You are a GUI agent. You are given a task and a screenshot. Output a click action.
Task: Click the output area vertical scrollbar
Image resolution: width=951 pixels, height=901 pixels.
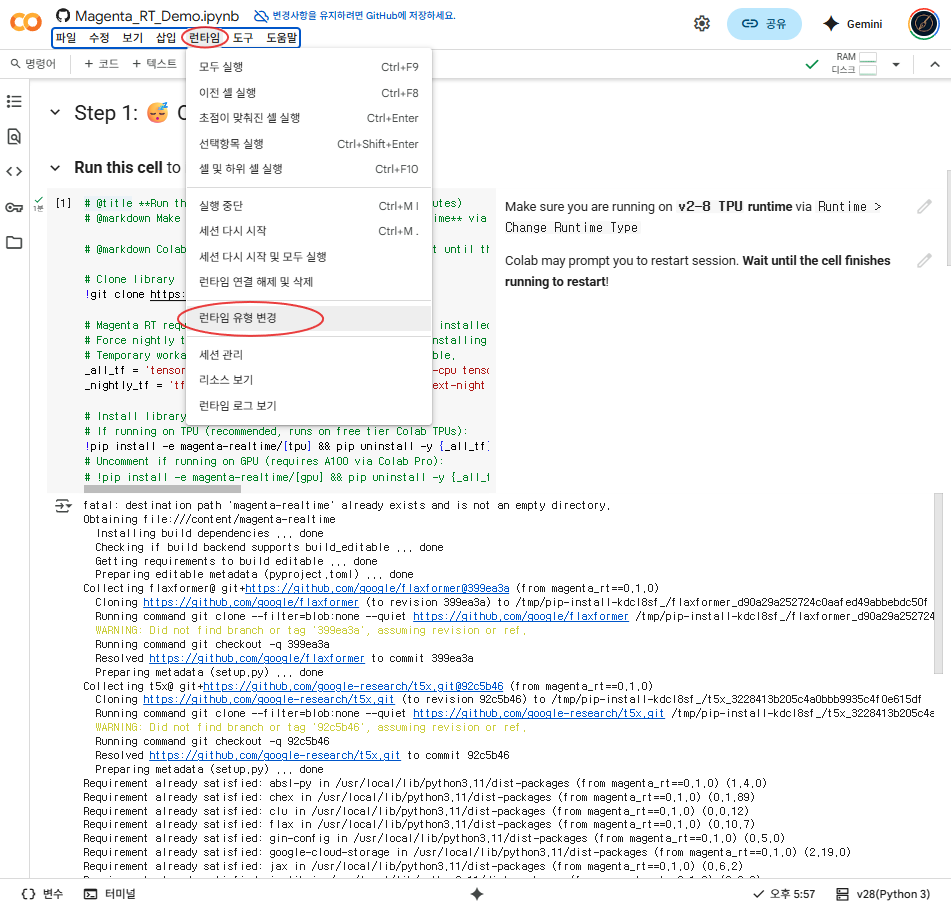coord(938,582)
